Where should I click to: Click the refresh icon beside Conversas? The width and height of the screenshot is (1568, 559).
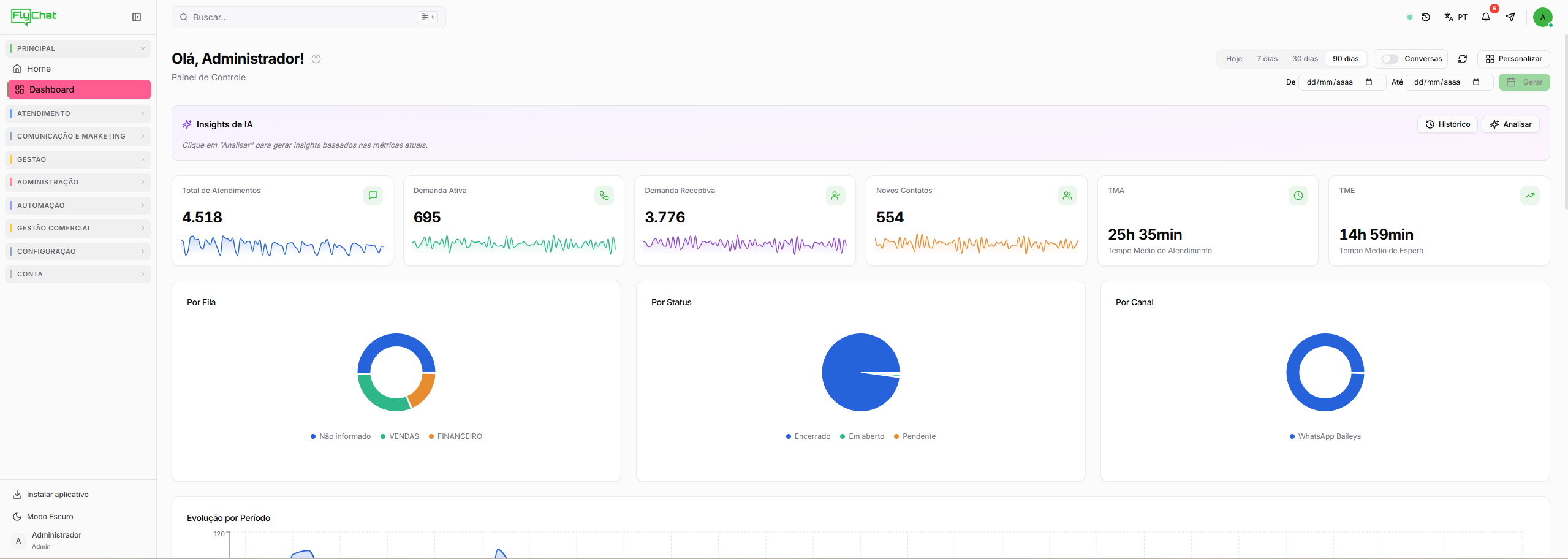pyautogui.click(x=1463, y=59)
